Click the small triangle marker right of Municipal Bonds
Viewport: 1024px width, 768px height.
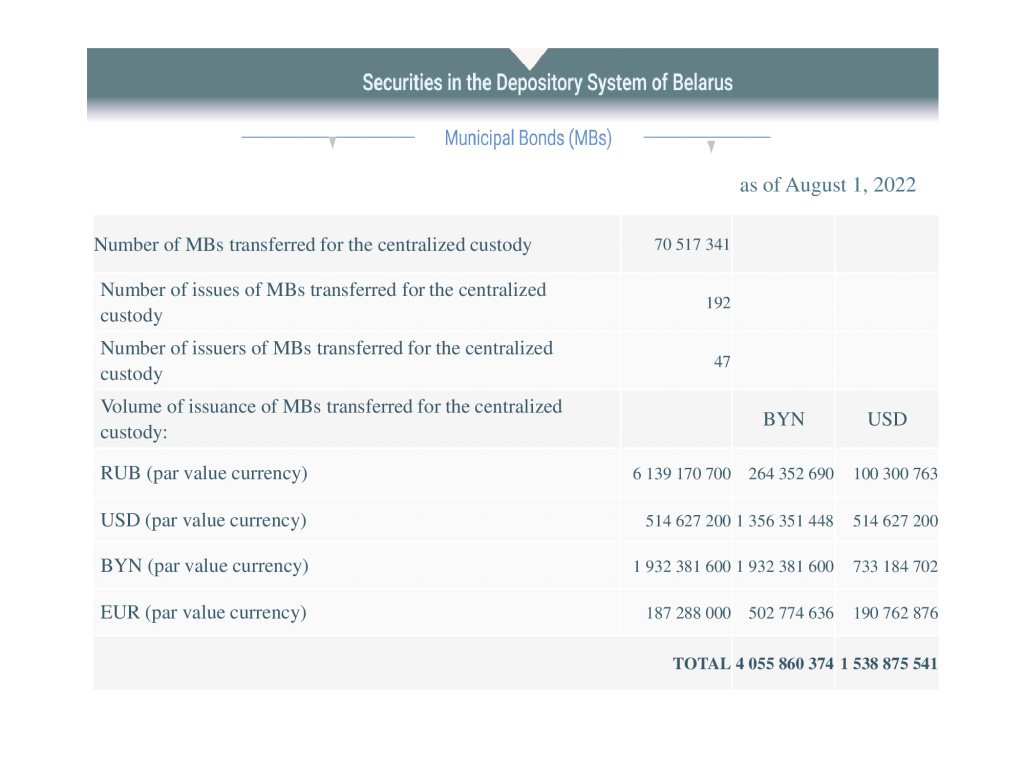click(711, 146)
